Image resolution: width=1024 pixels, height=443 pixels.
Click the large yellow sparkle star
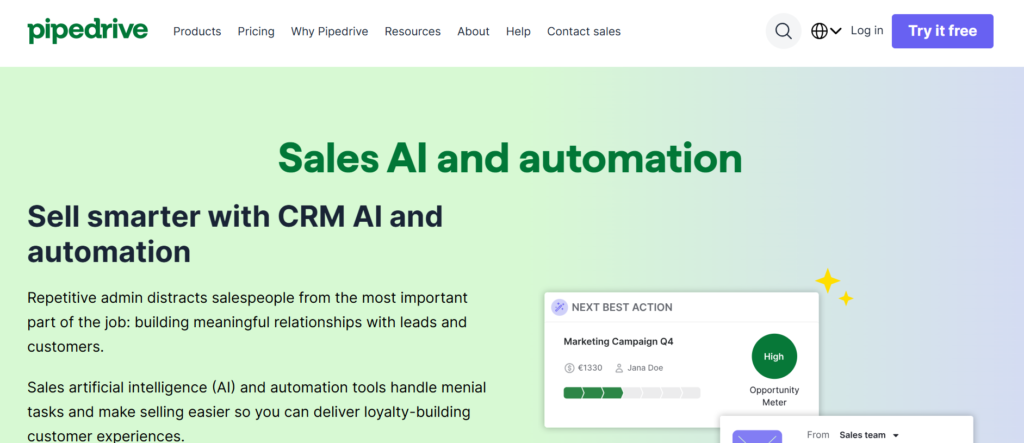[827, 281]
